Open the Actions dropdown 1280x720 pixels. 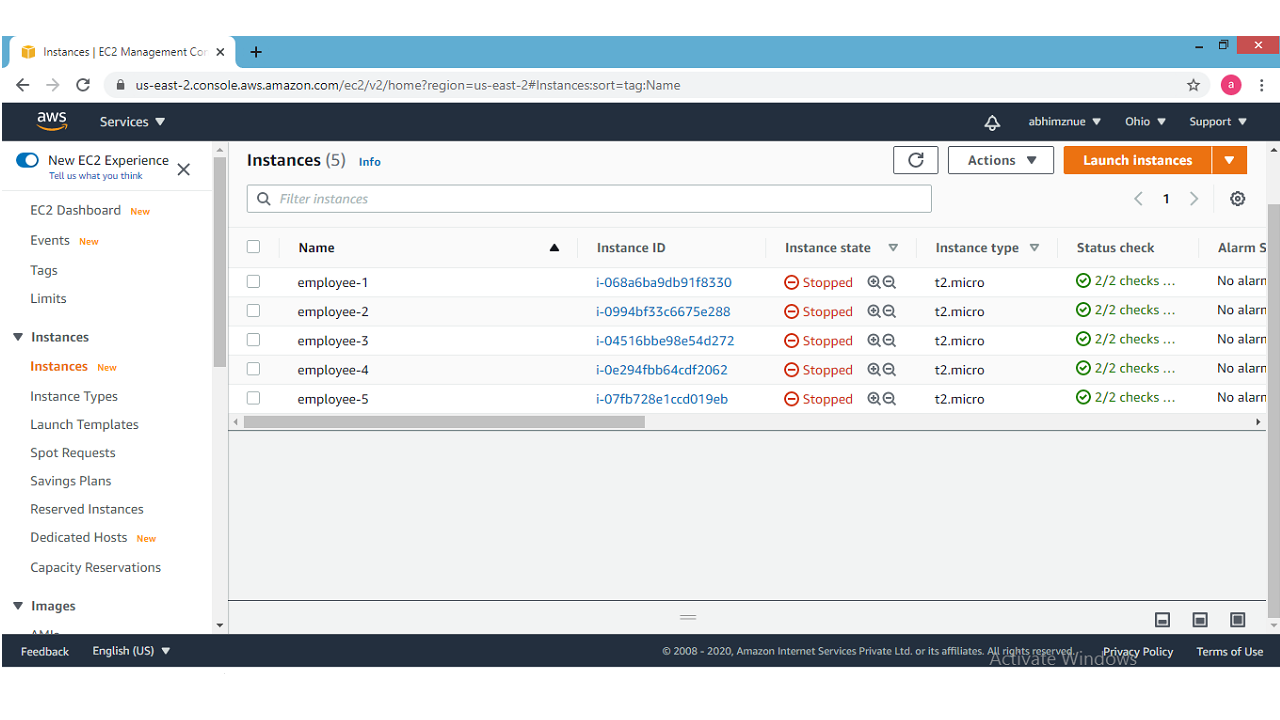click(1000, 160)
